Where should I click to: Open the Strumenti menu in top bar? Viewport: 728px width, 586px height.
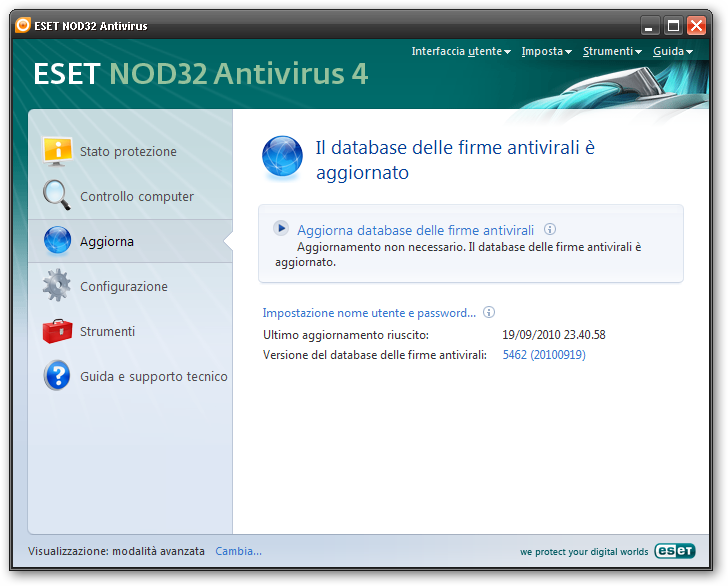pyautogui.click(x=612, y=51)
